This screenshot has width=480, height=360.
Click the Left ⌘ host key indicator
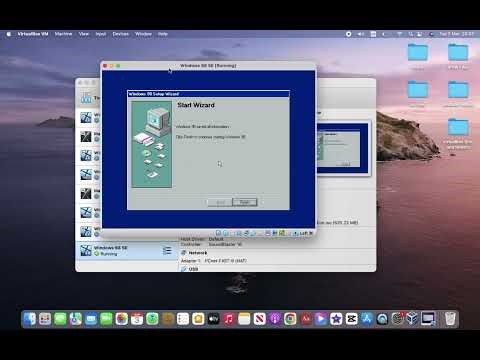[x=304, y=233]
